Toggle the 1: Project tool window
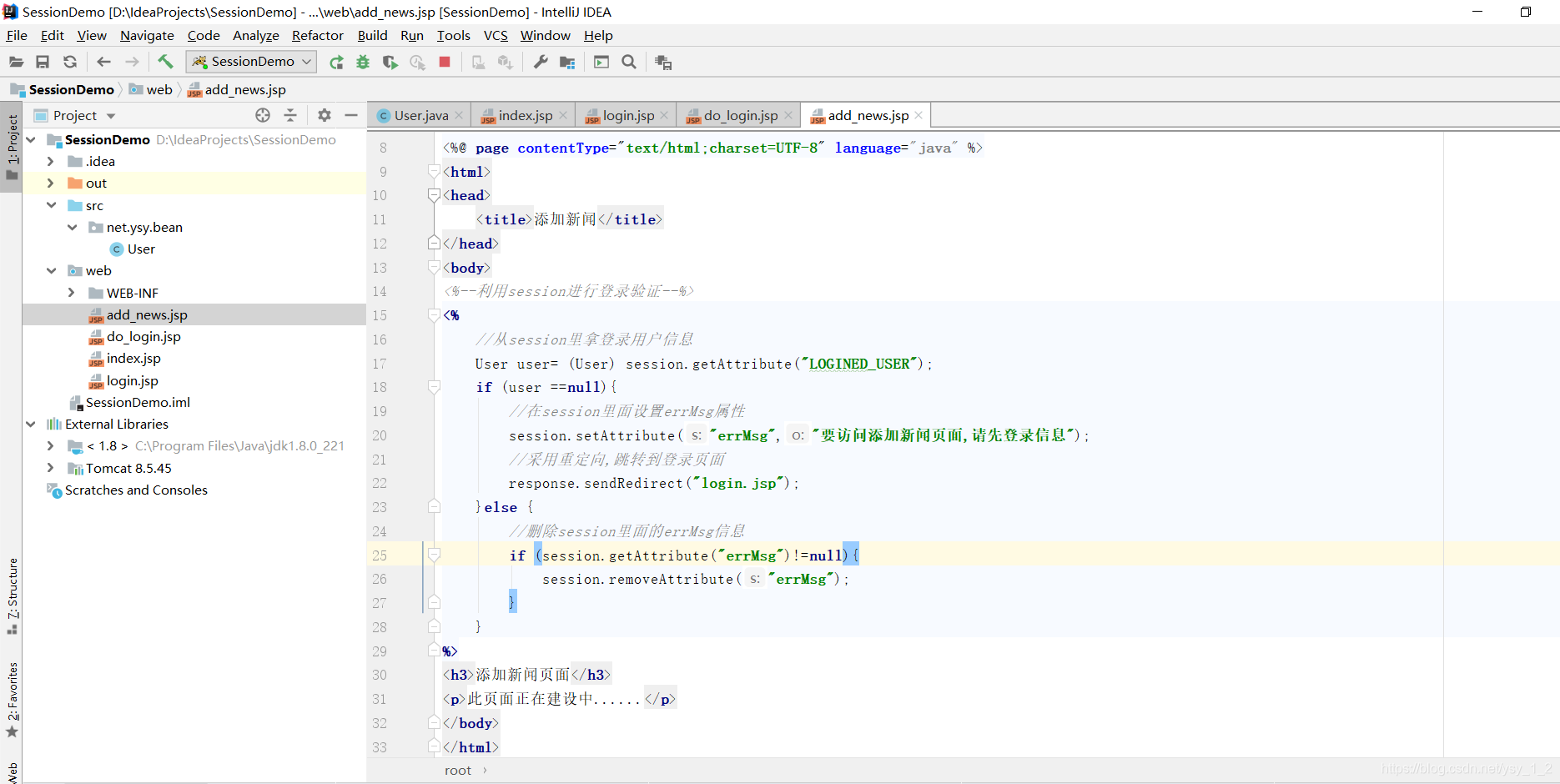This screenshot has width=1560, height=784. (x=12, y=148)
